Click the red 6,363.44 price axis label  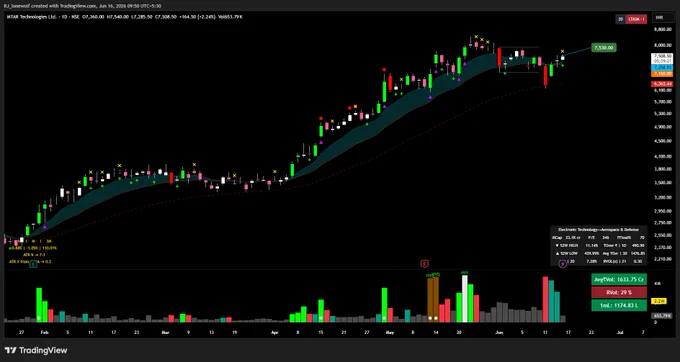tap(662, 84)
